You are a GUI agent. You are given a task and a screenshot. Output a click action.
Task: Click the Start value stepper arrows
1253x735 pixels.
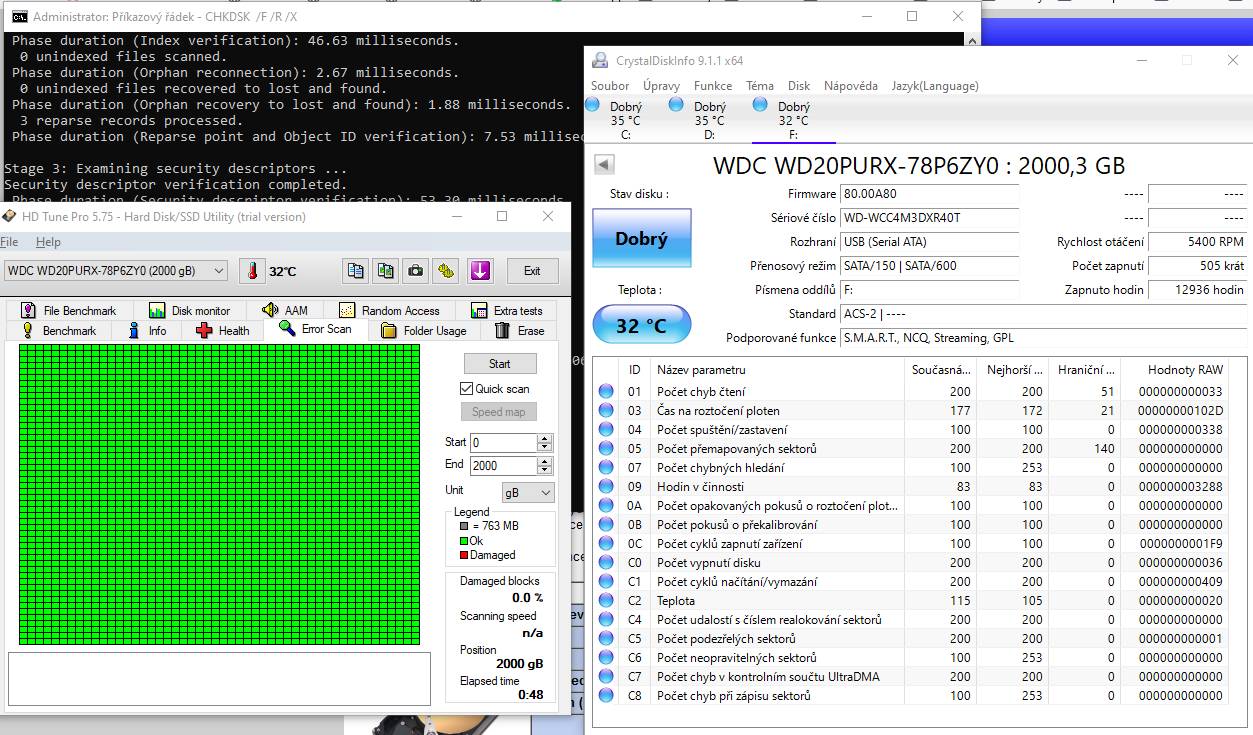coord(544,442)
